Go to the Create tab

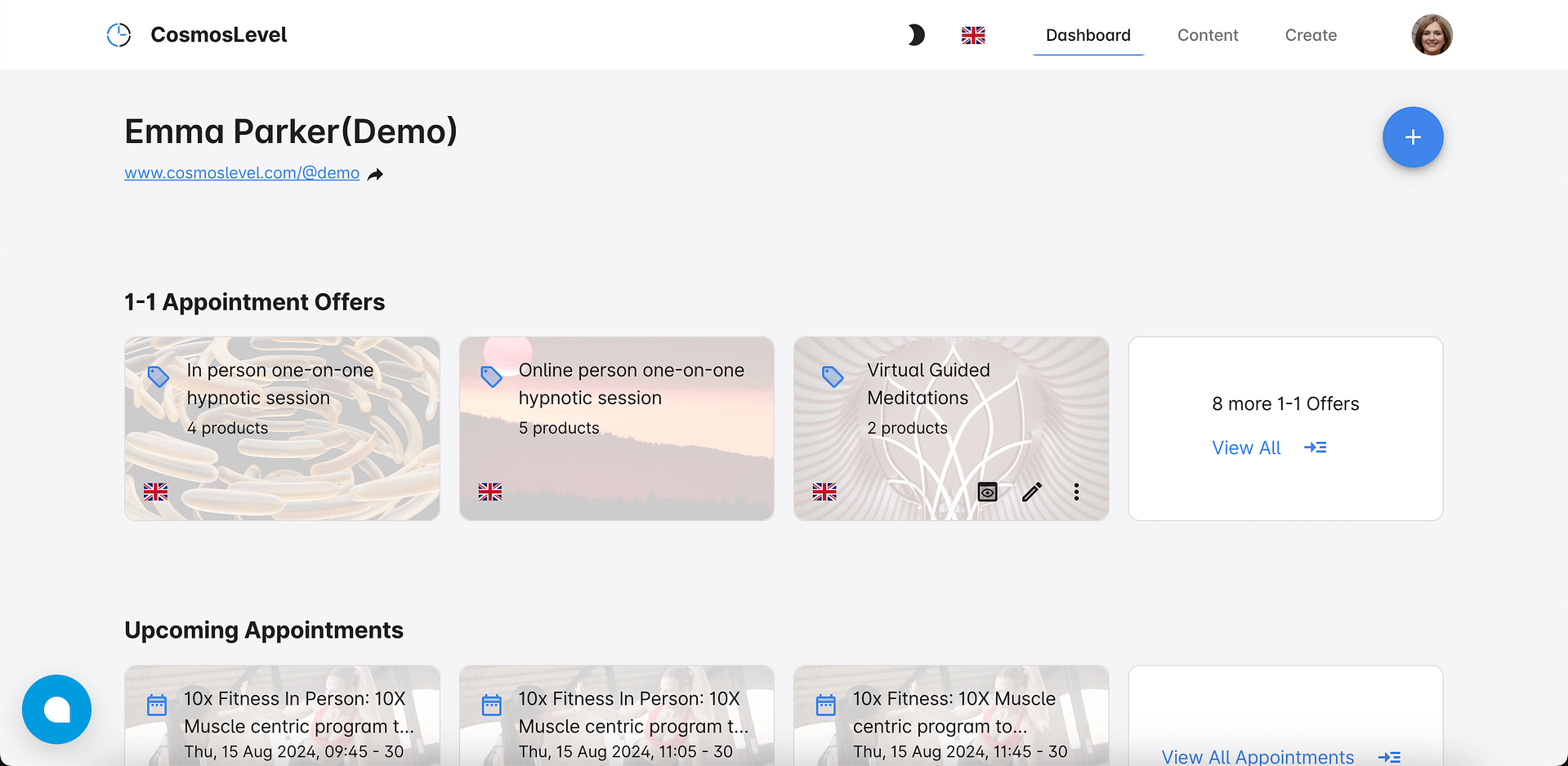[x=1311, y=35]
